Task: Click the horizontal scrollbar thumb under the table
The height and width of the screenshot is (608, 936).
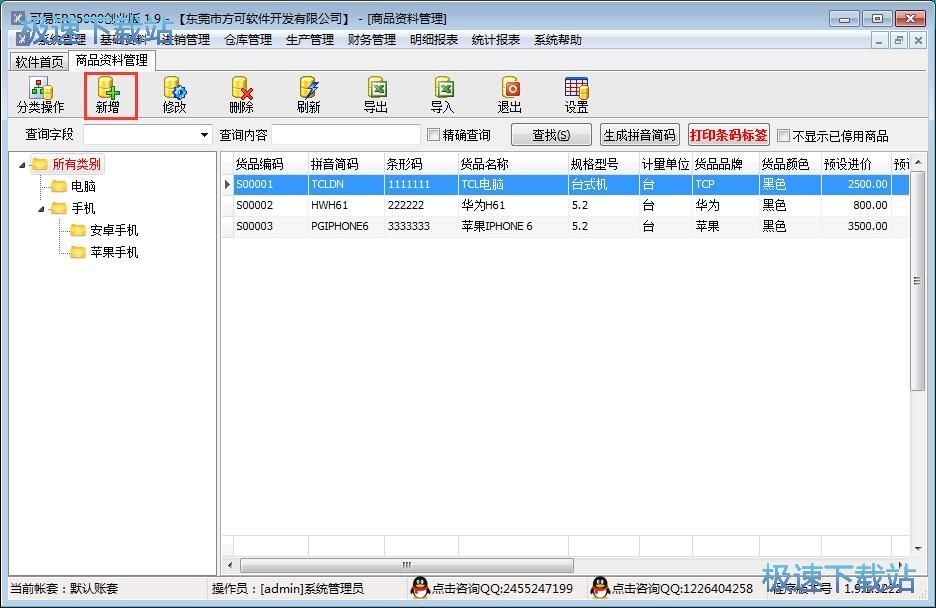Action: 407,564
